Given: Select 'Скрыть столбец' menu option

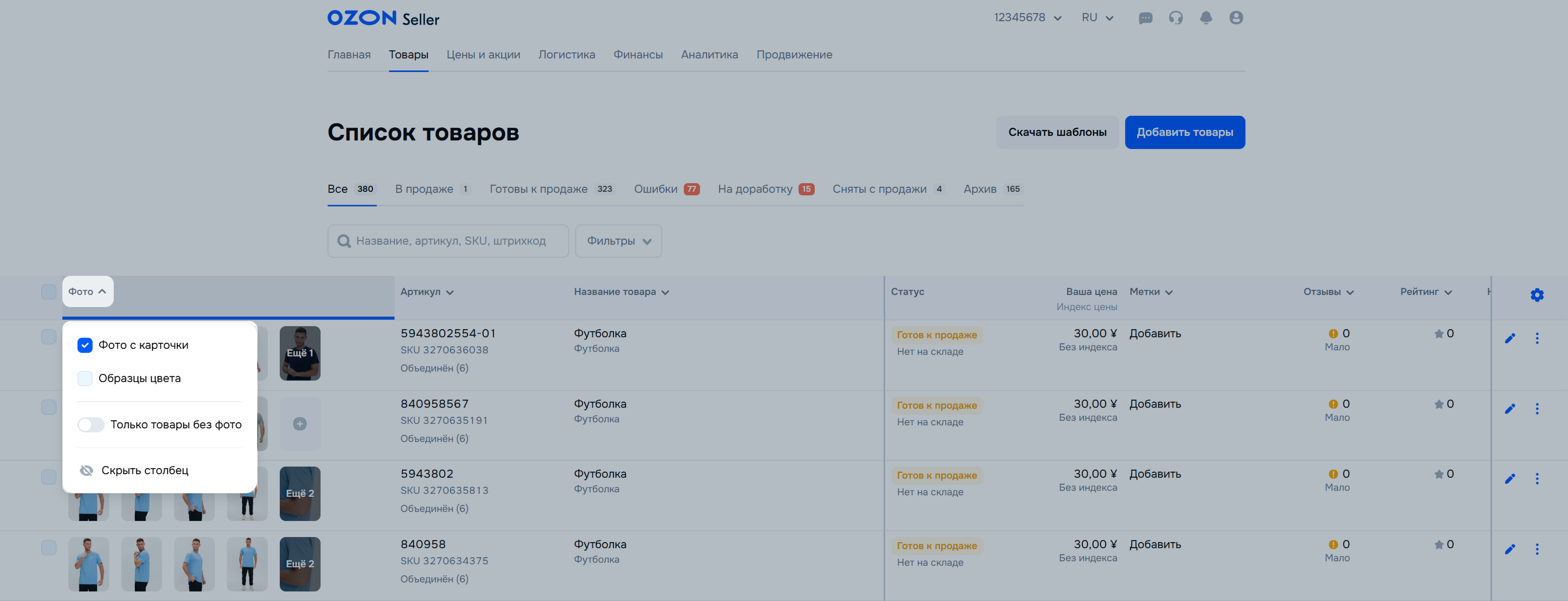Looking at the screenshot, I should coord(144,471).
